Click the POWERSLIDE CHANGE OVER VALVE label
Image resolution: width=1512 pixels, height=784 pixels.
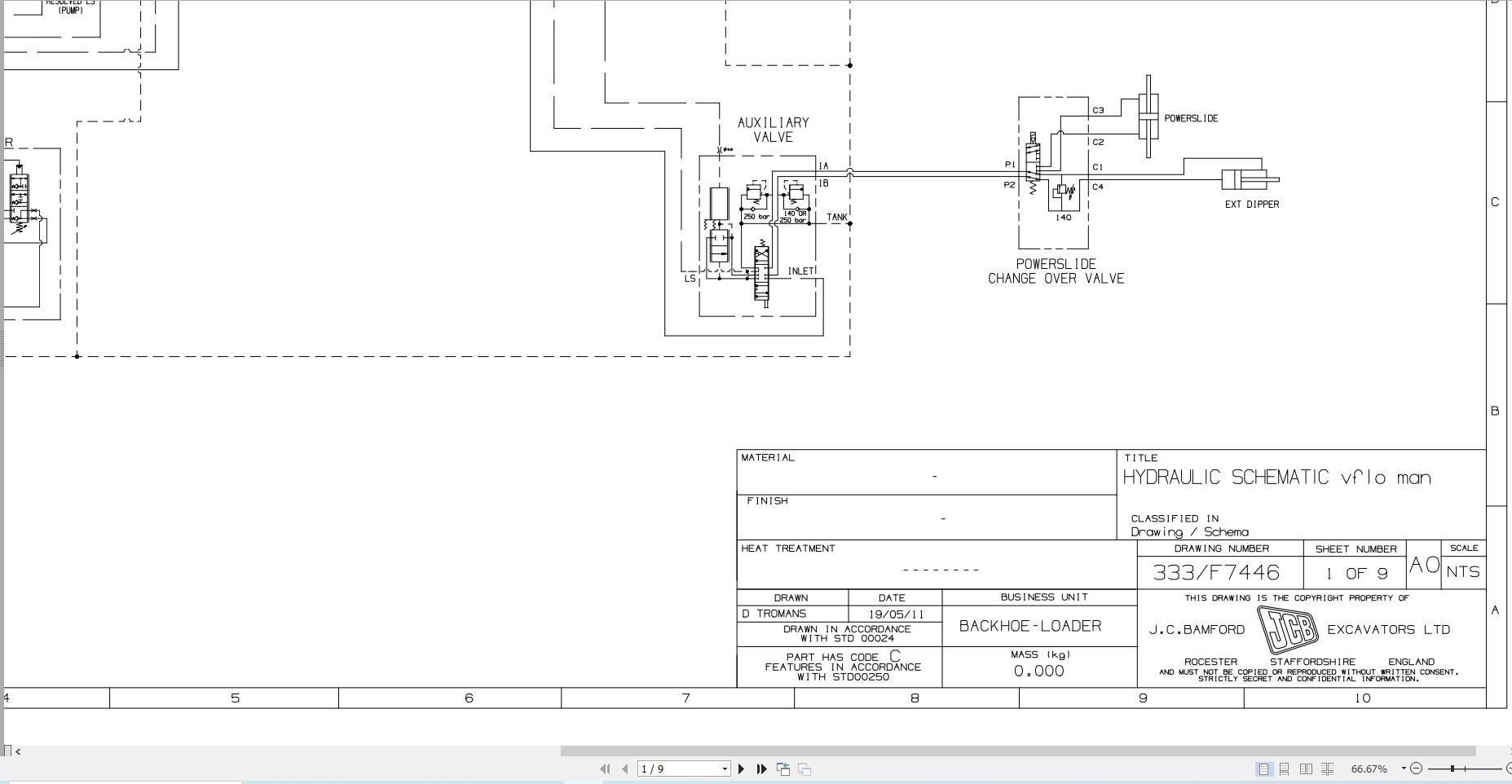[x=1056, y=271]
